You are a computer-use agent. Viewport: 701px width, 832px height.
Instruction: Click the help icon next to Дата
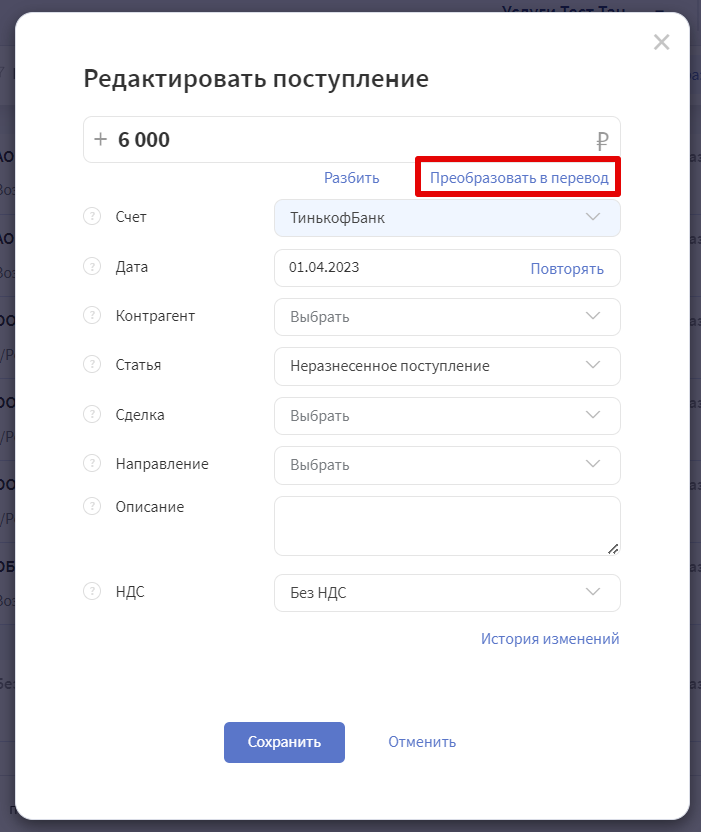click(x=92, y=266)
